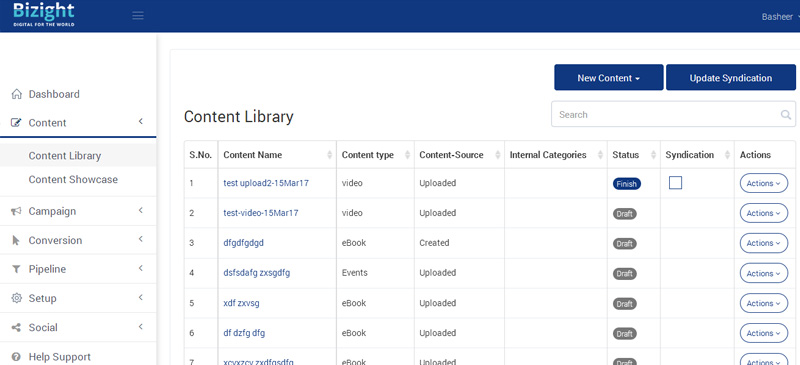
Task: Open Actions dropdown for dfgdfgdgd
Action: (x=764, y=244)
